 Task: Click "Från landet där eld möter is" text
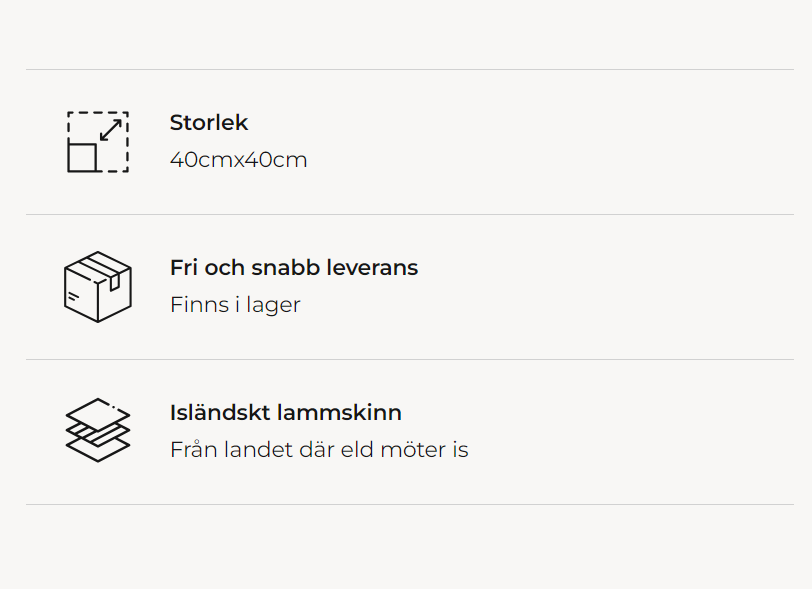tap(319, 450)
